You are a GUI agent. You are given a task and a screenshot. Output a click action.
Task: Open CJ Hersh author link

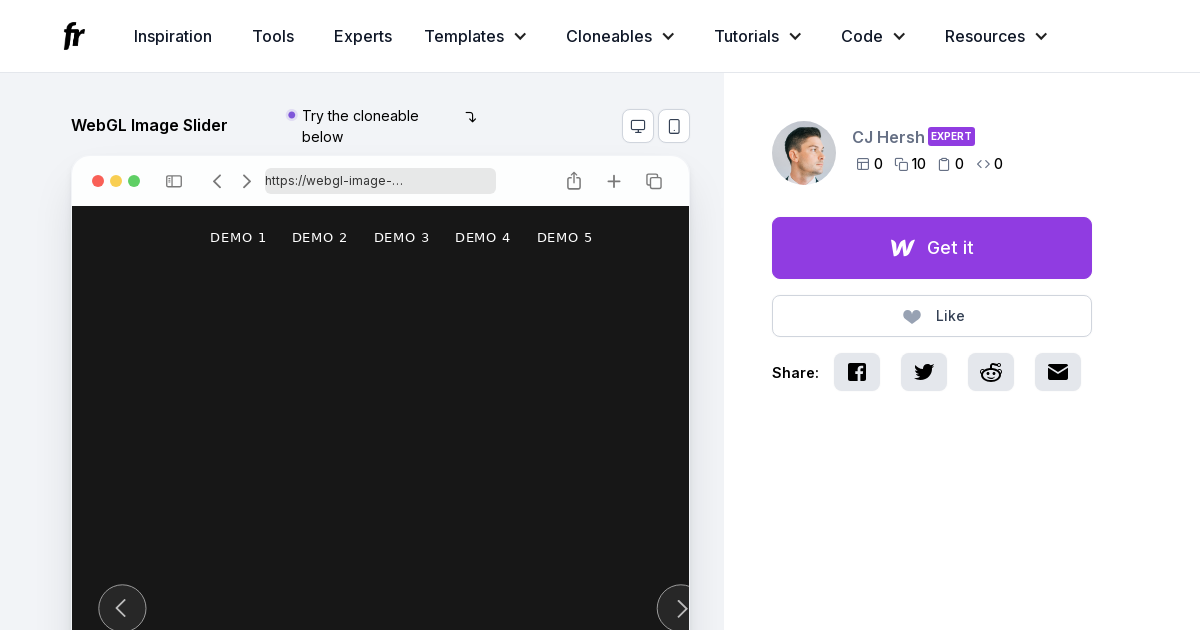888,137
